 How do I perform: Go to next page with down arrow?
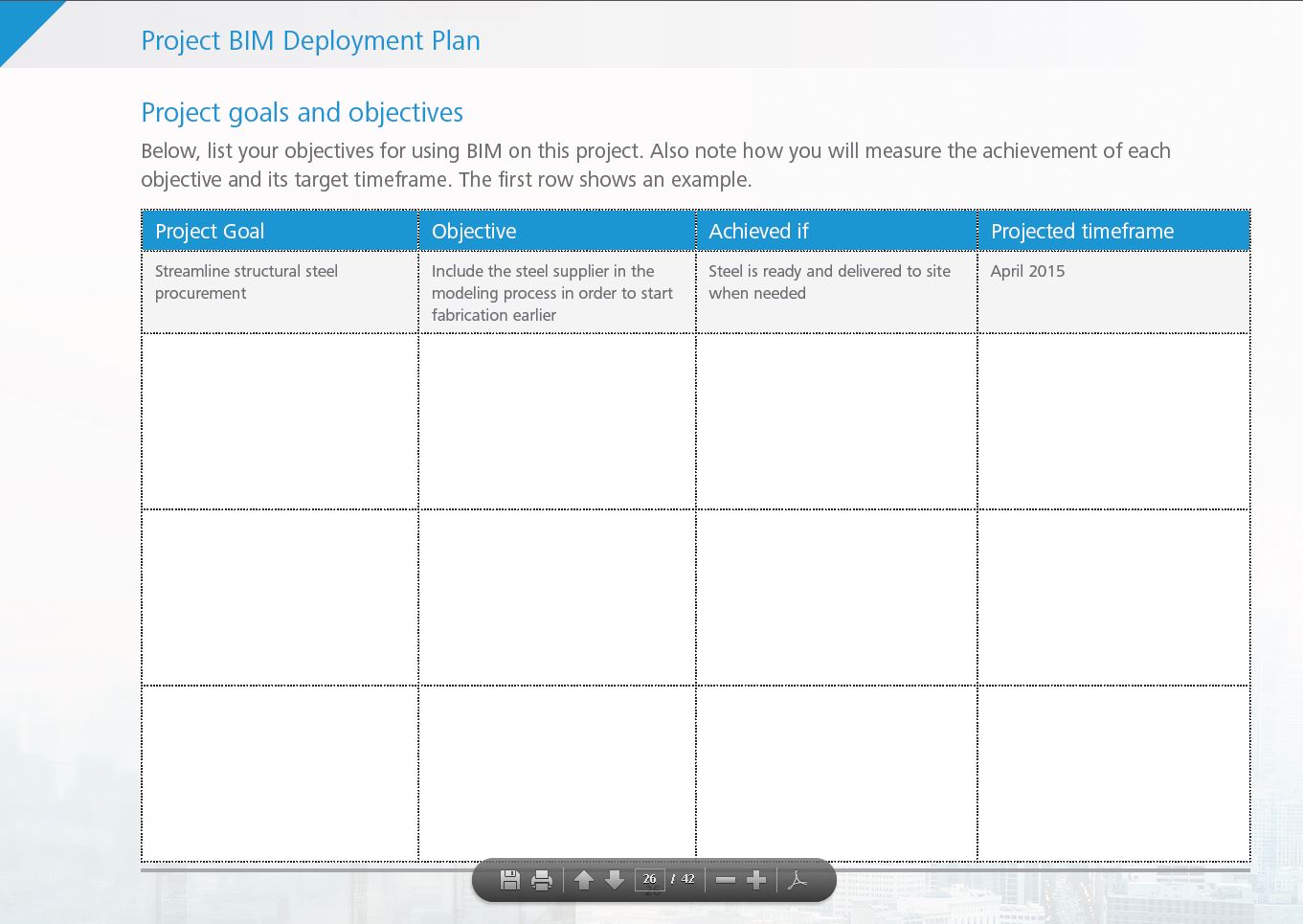point(615,880)
